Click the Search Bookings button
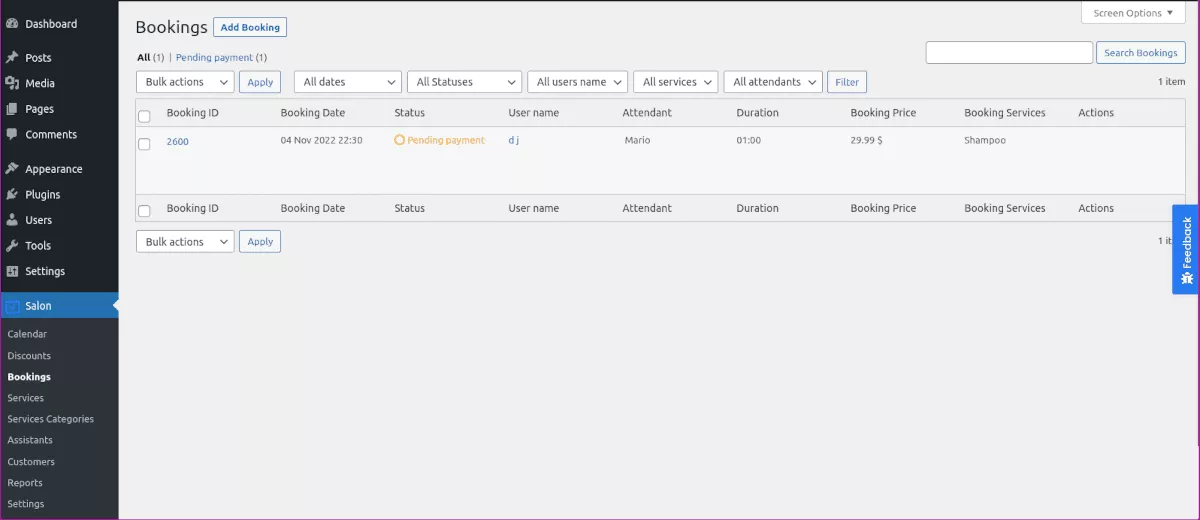This screenshot has width=1200, height=520. point(1141,53)
